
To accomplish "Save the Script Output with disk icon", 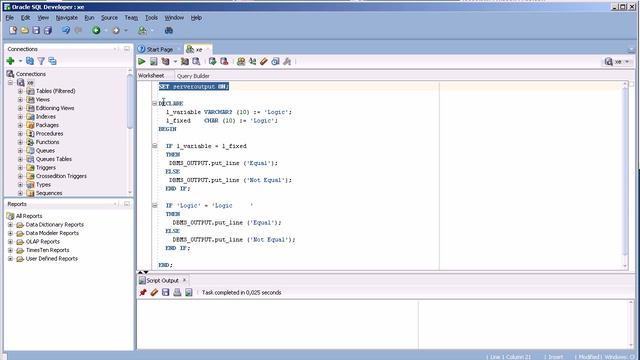I will (x=165, y=292).
